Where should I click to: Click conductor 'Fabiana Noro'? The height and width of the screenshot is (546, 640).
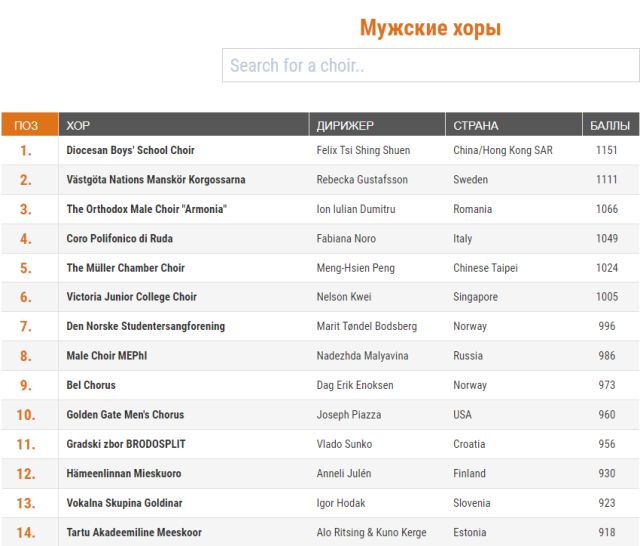pos(346,238)
